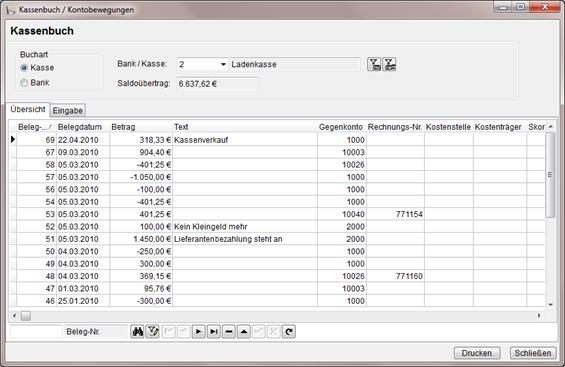Sort by Beleg-Nr. column header
The width and height of the screenshot is (565, 367).
36,127
